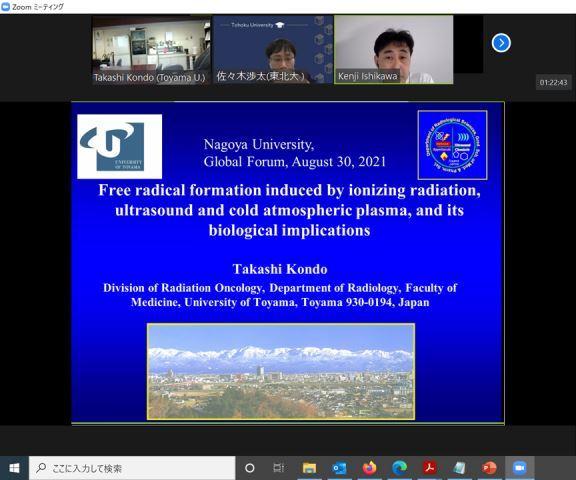Click the Toyama mountain cityscape photo

(x=281, y=371)
